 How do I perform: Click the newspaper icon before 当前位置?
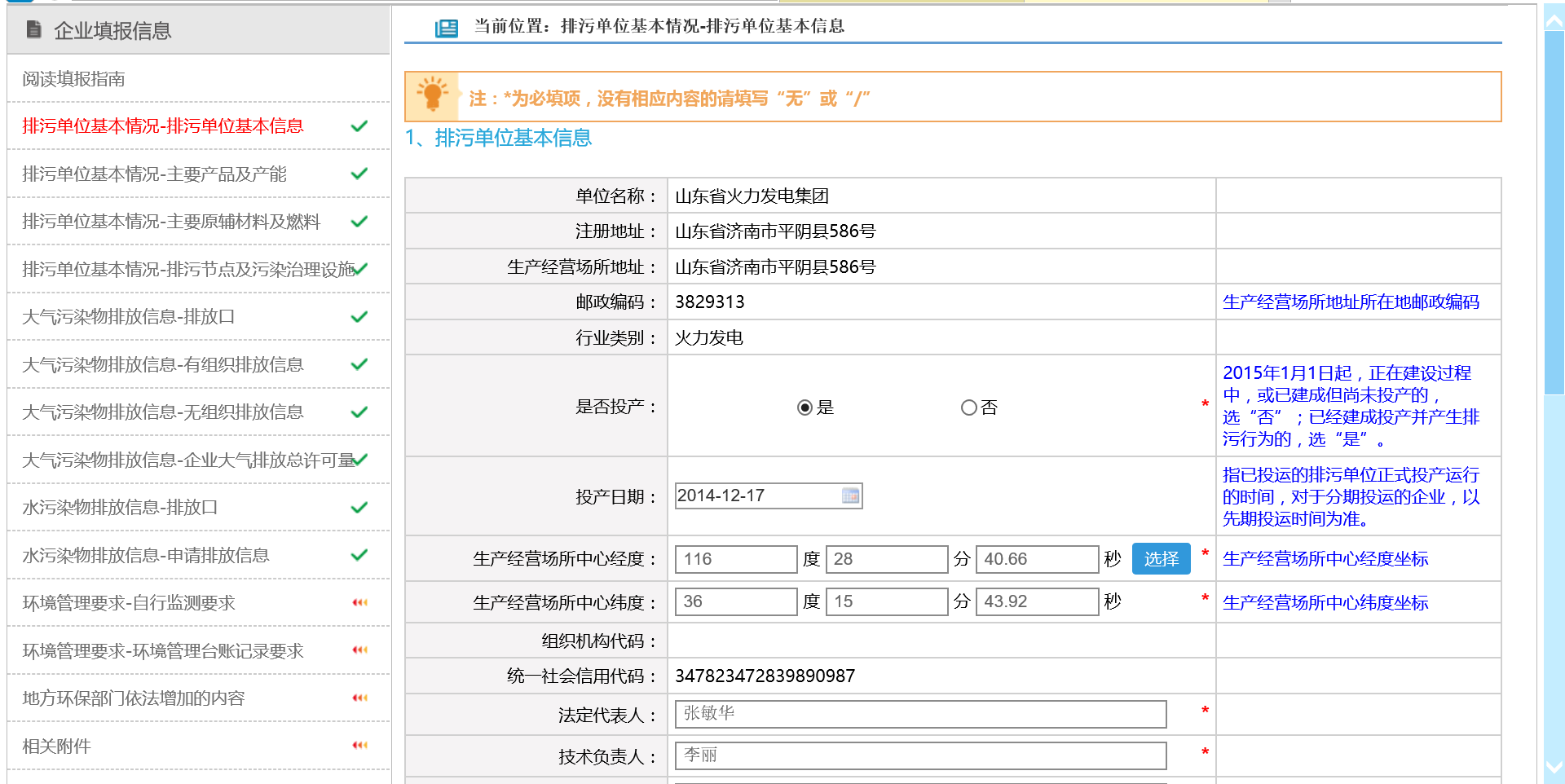point(446,29)
